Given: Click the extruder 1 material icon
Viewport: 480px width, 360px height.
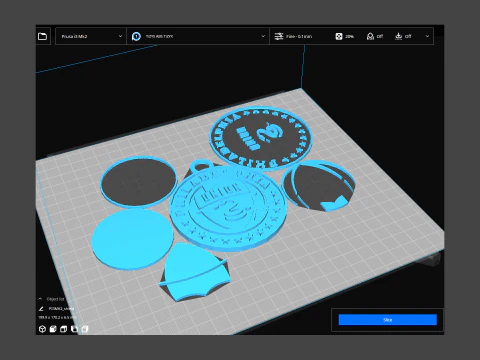Looking at the screenshot, I should coord(136,36).
